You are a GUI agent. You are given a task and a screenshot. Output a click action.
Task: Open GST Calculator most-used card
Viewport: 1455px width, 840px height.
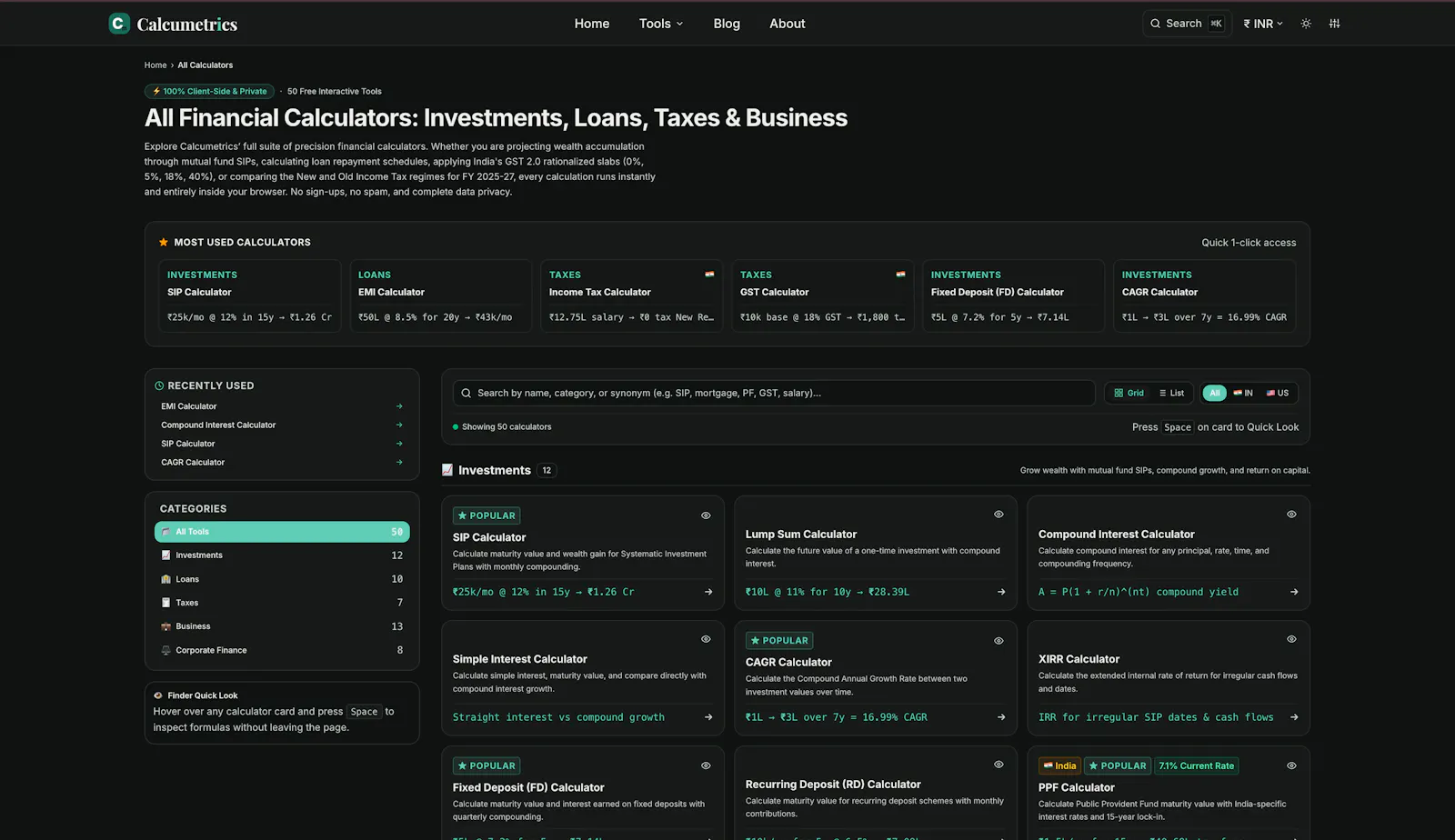tap(823, 295)
